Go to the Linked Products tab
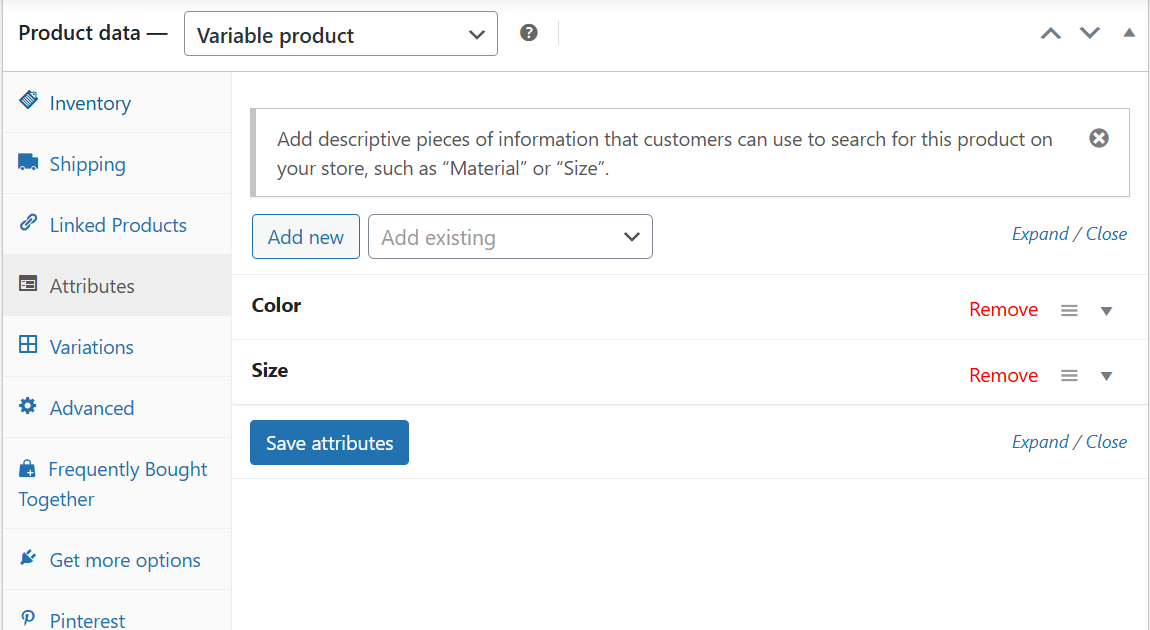Screen dimensions: 1150x630 click(117, 225)
